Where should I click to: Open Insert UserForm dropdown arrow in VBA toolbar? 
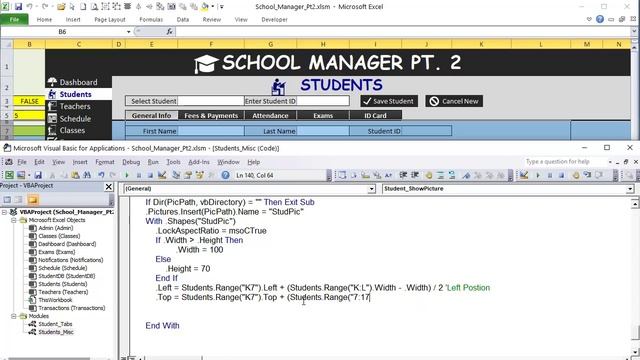click(x=29, y=175)
